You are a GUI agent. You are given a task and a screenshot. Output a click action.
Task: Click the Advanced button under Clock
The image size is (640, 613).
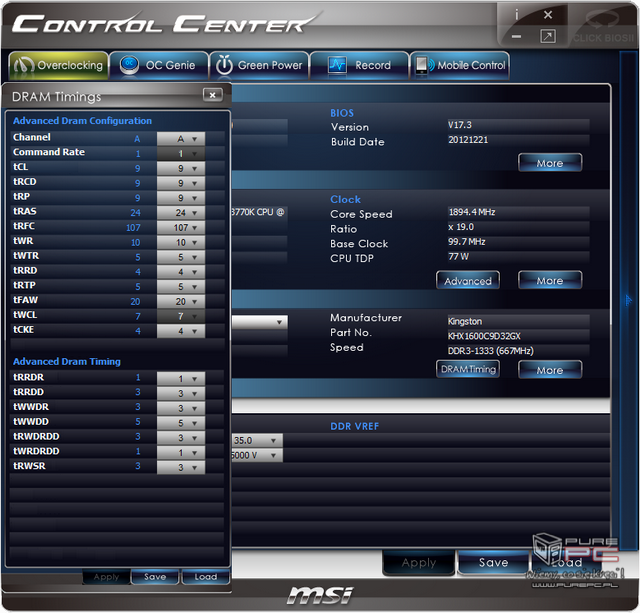pos(468,281)
